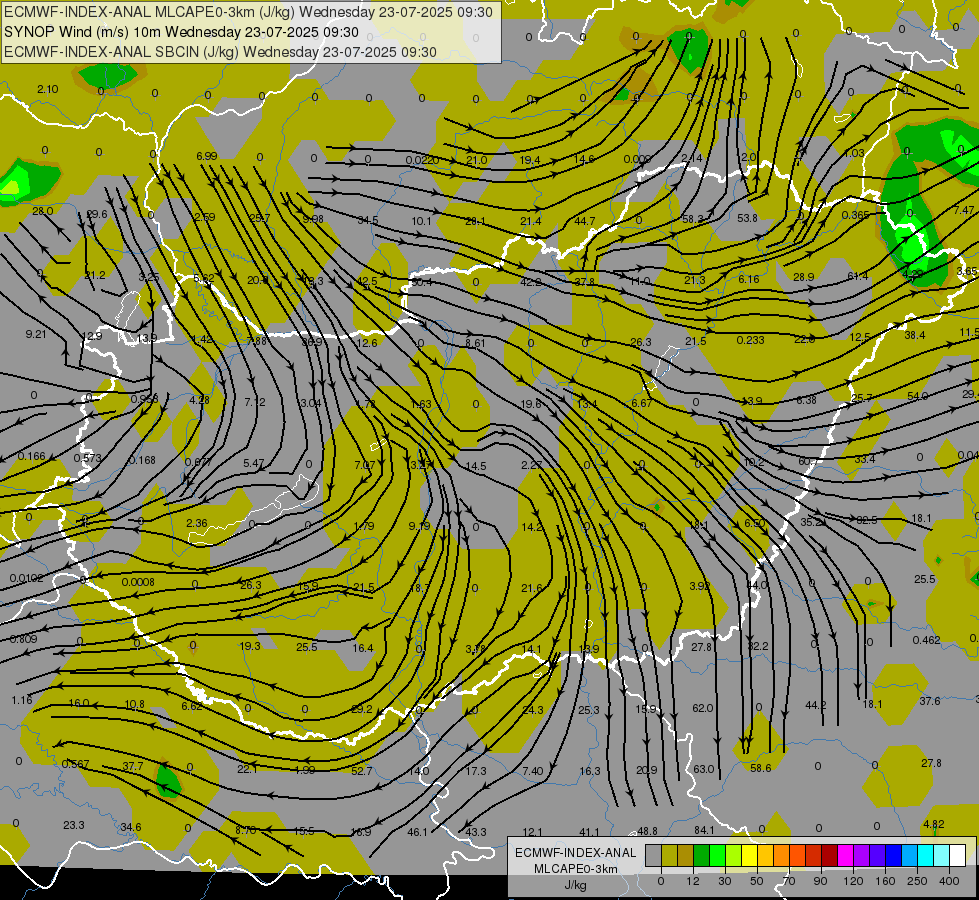Click the legend tick label 250

pos(917,881)
